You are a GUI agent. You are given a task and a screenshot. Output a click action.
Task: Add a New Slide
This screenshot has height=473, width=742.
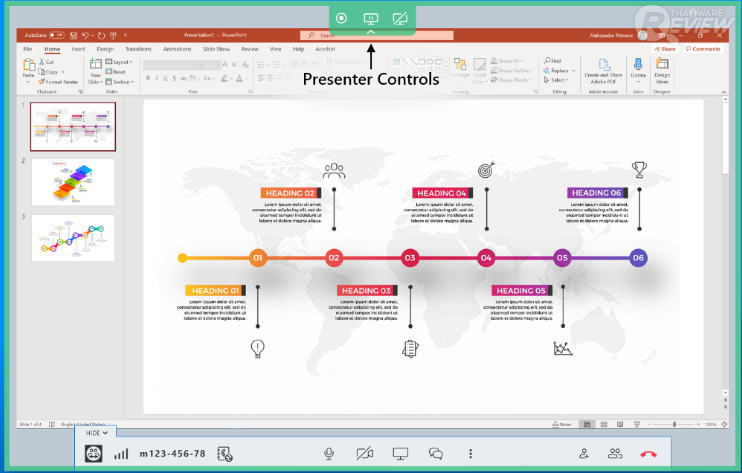click(95, 71)
